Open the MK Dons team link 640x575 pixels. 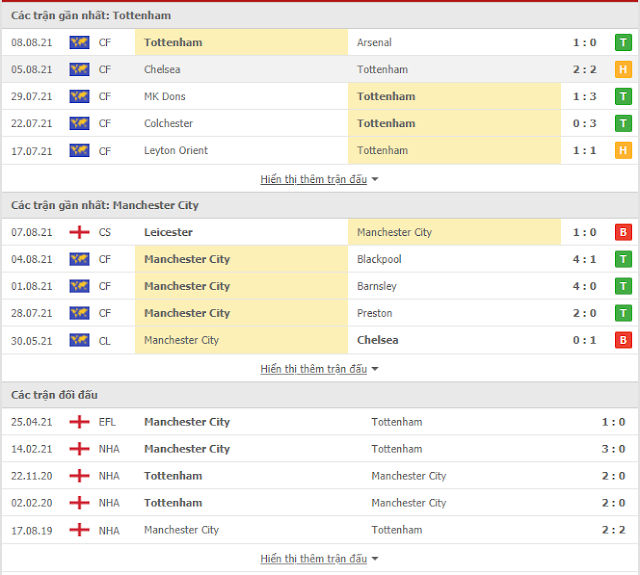(164, 96)
